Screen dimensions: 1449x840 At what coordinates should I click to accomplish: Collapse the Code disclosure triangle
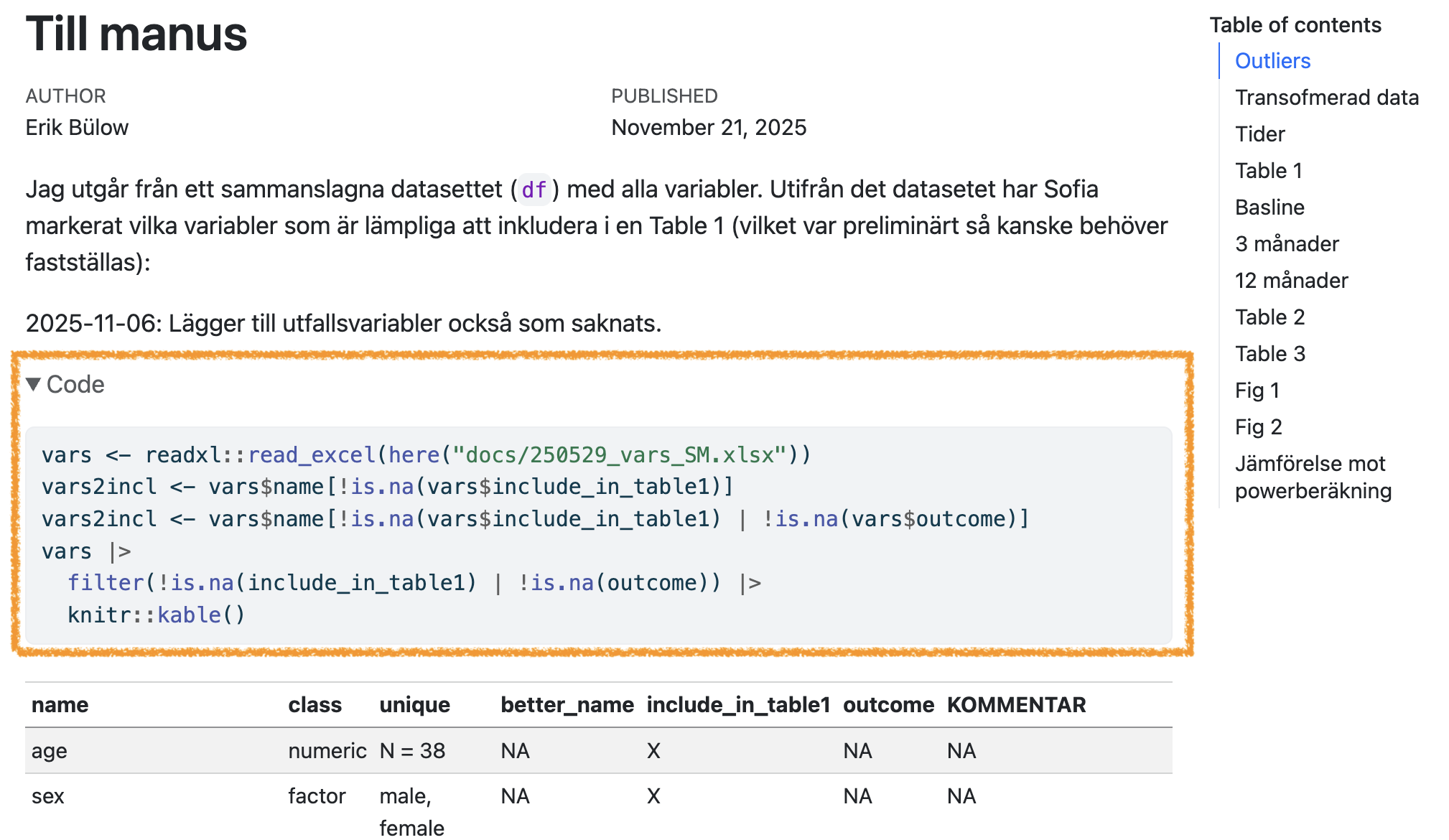[33, 384]
